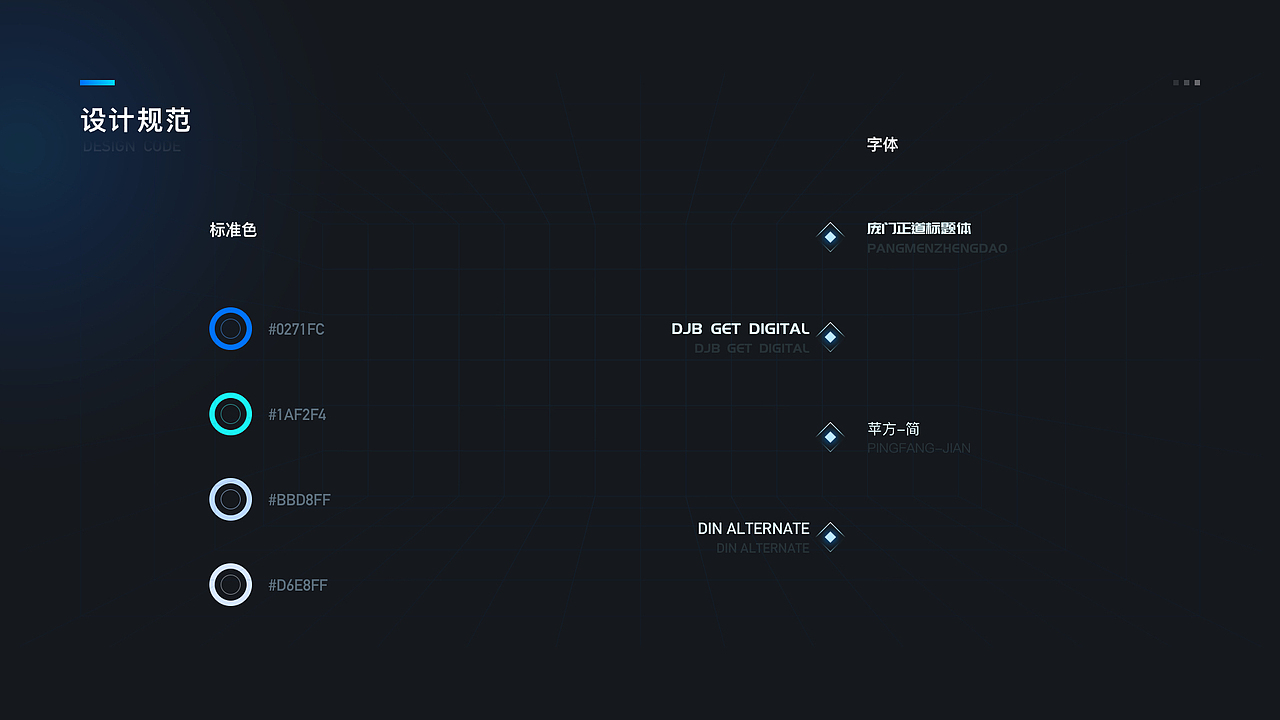Click the blue accent bar above 设计规范
The image size is (1280, 720).
[x=97, y=83]
